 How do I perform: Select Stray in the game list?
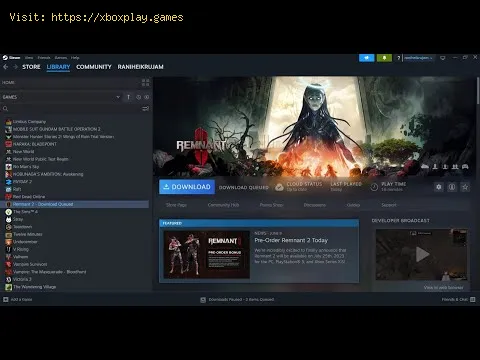pyautogui.click(x=18, y=219)
